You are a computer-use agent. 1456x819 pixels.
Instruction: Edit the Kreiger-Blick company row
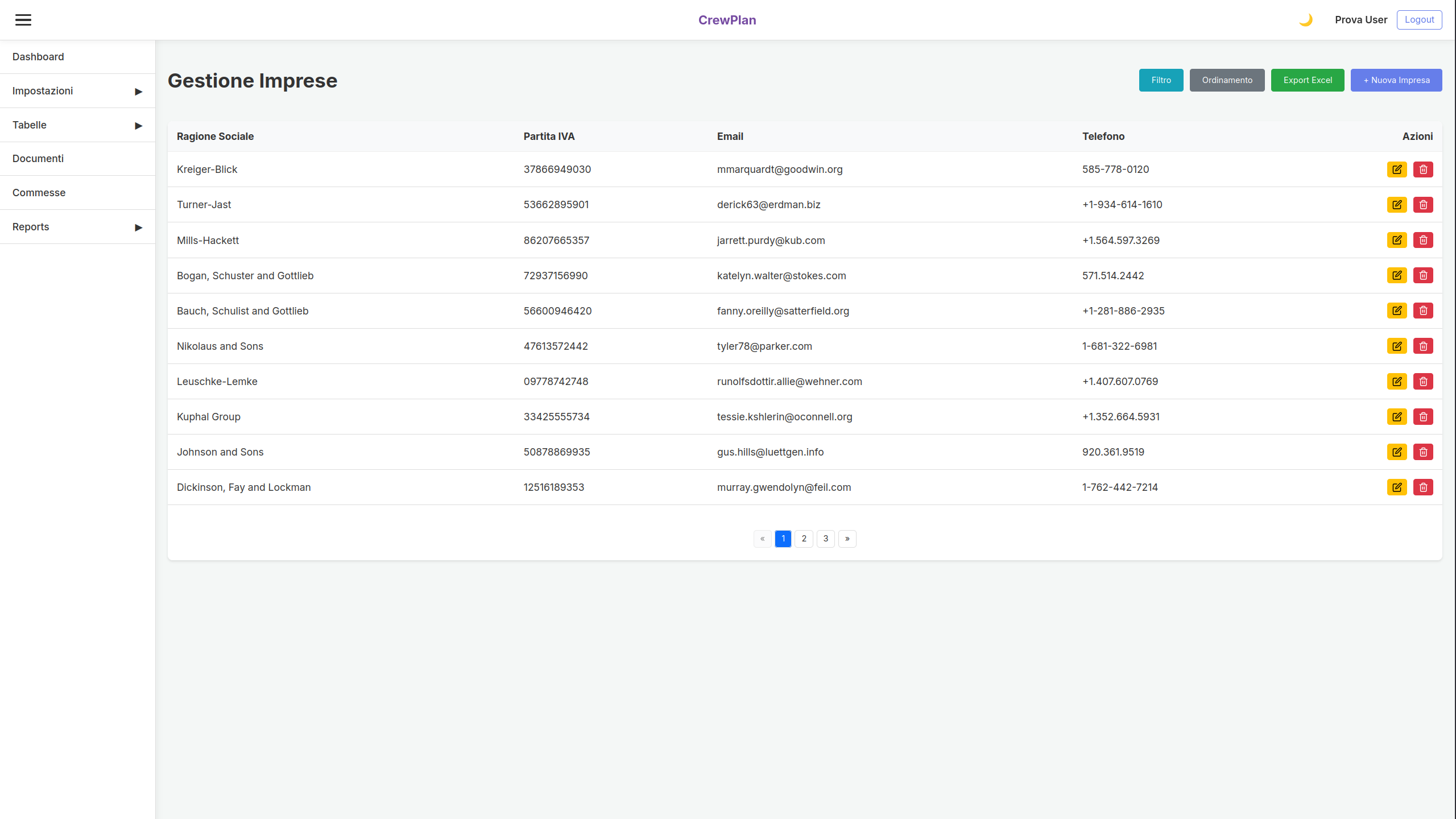(1397, 169)
